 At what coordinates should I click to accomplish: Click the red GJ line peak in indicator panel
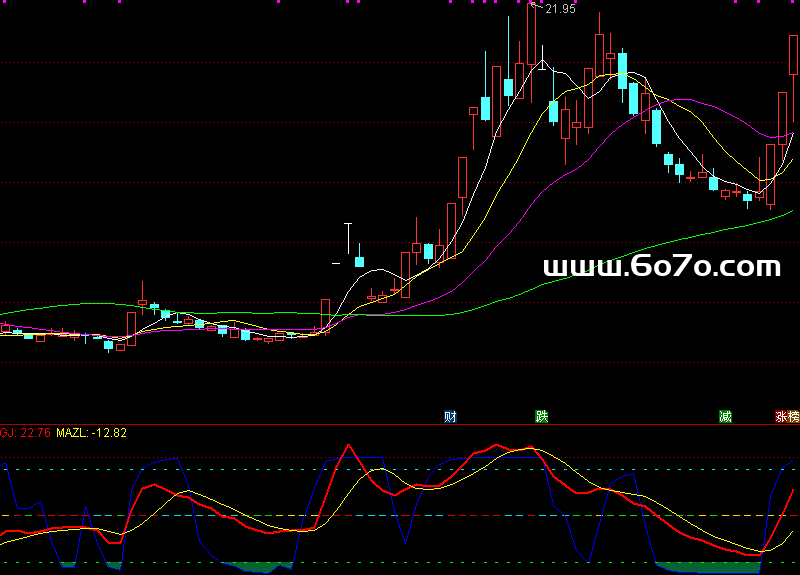pos(349,444)
